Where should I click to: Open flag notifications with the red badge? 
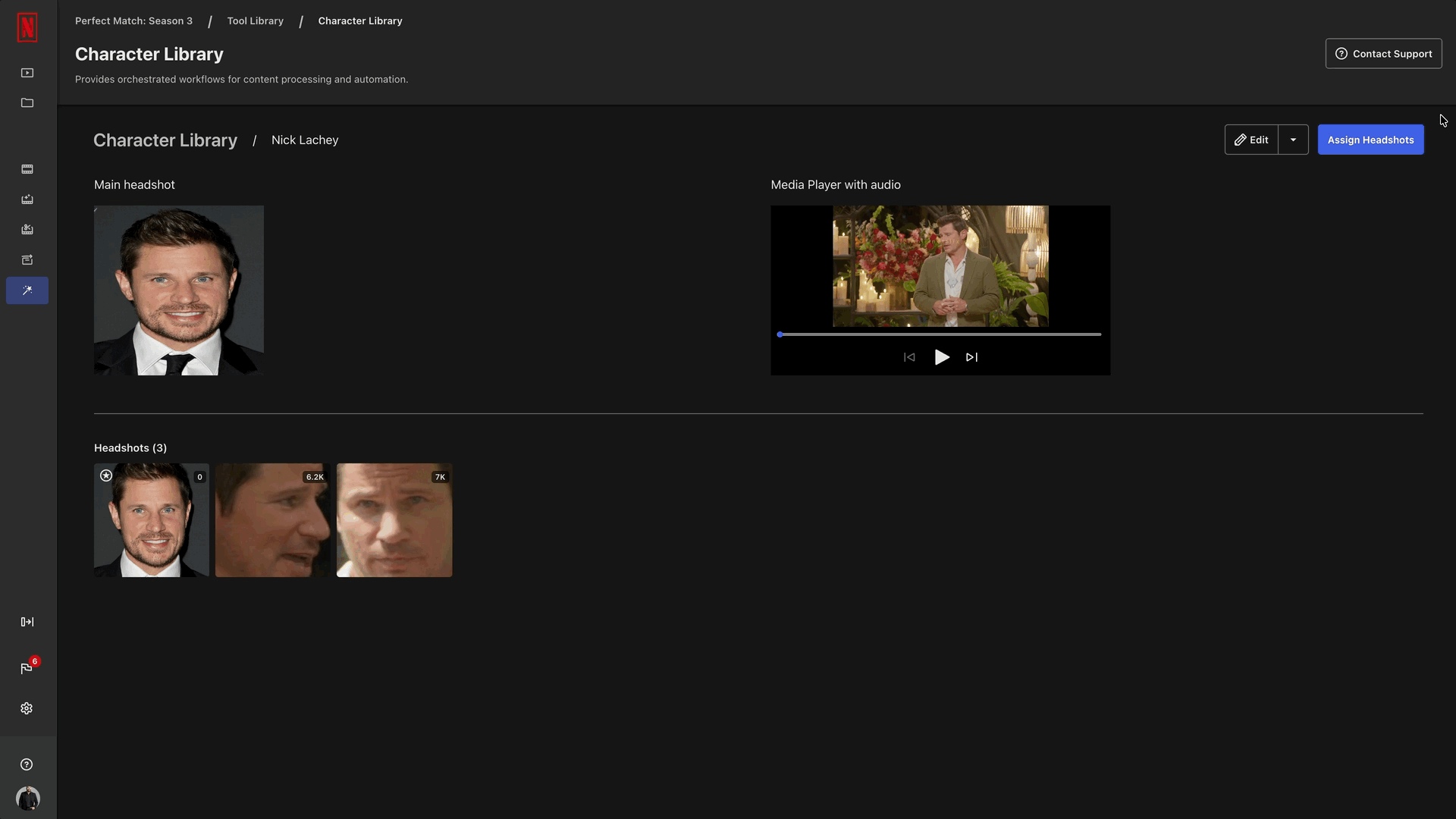point(27,668)
